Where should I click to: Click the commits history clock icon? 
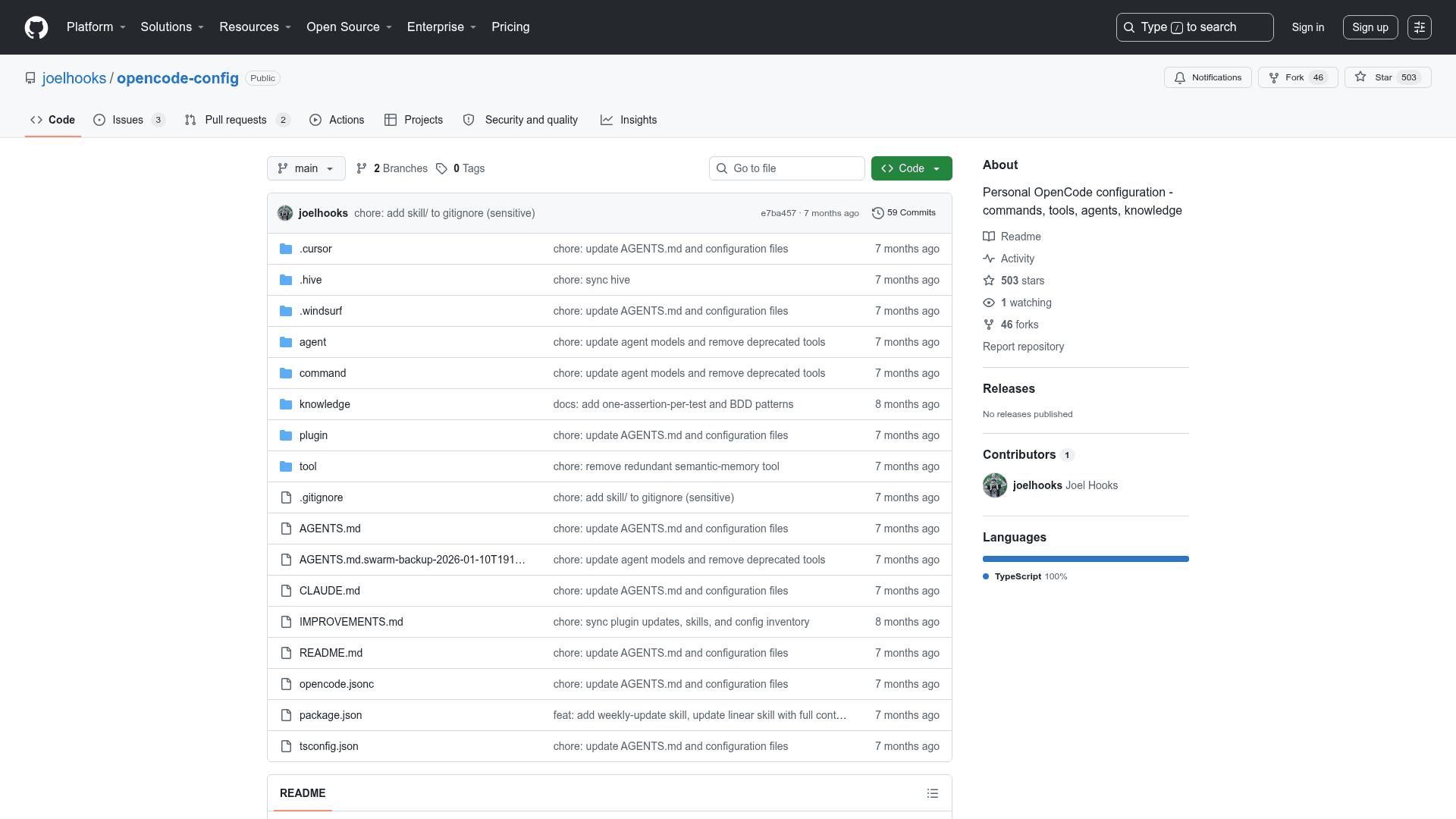[x=878, y=213]
